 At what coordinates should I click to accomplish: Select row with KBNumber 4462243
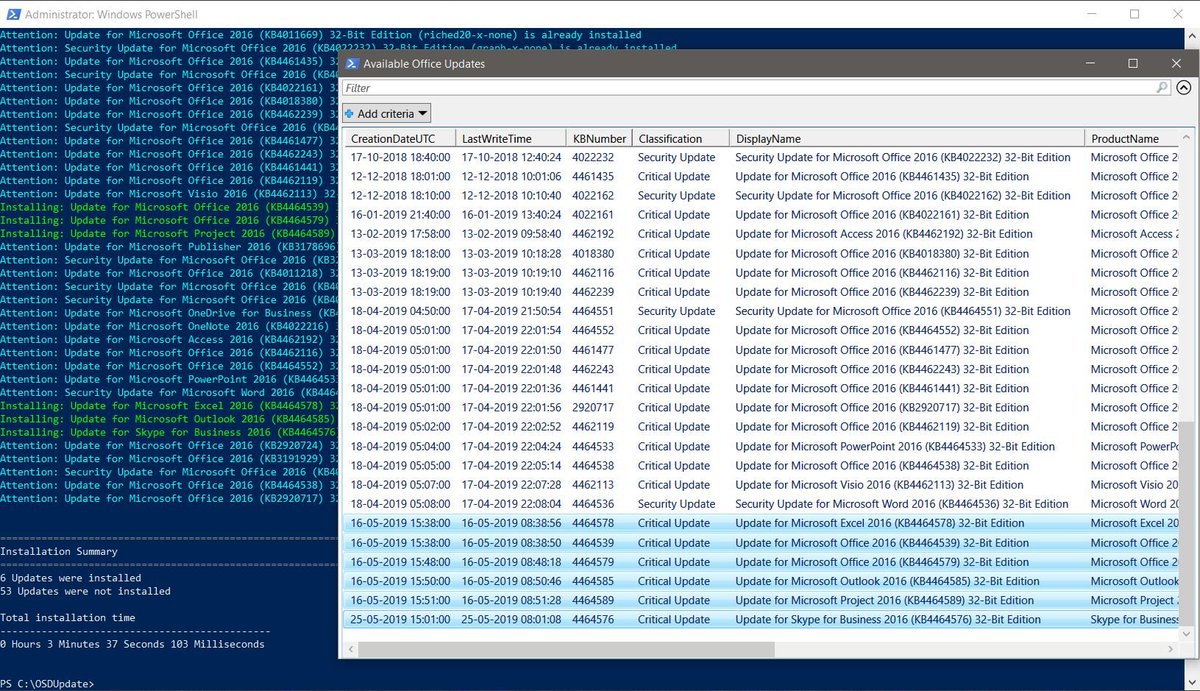tap(762, 369)
